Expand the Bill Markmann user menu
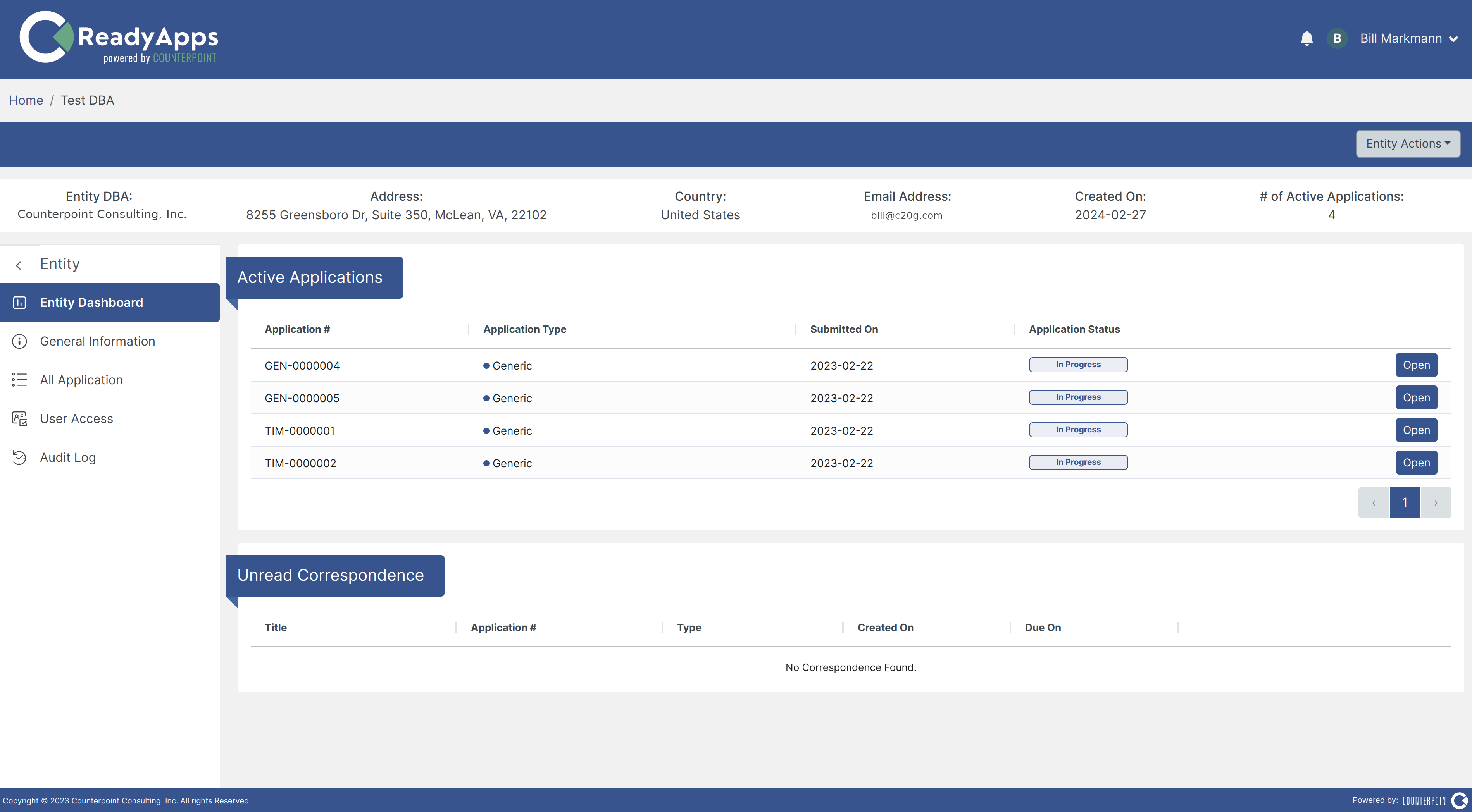Image resolution: width=1472 pixels, height=812 pixels. tap(1408, 38)
